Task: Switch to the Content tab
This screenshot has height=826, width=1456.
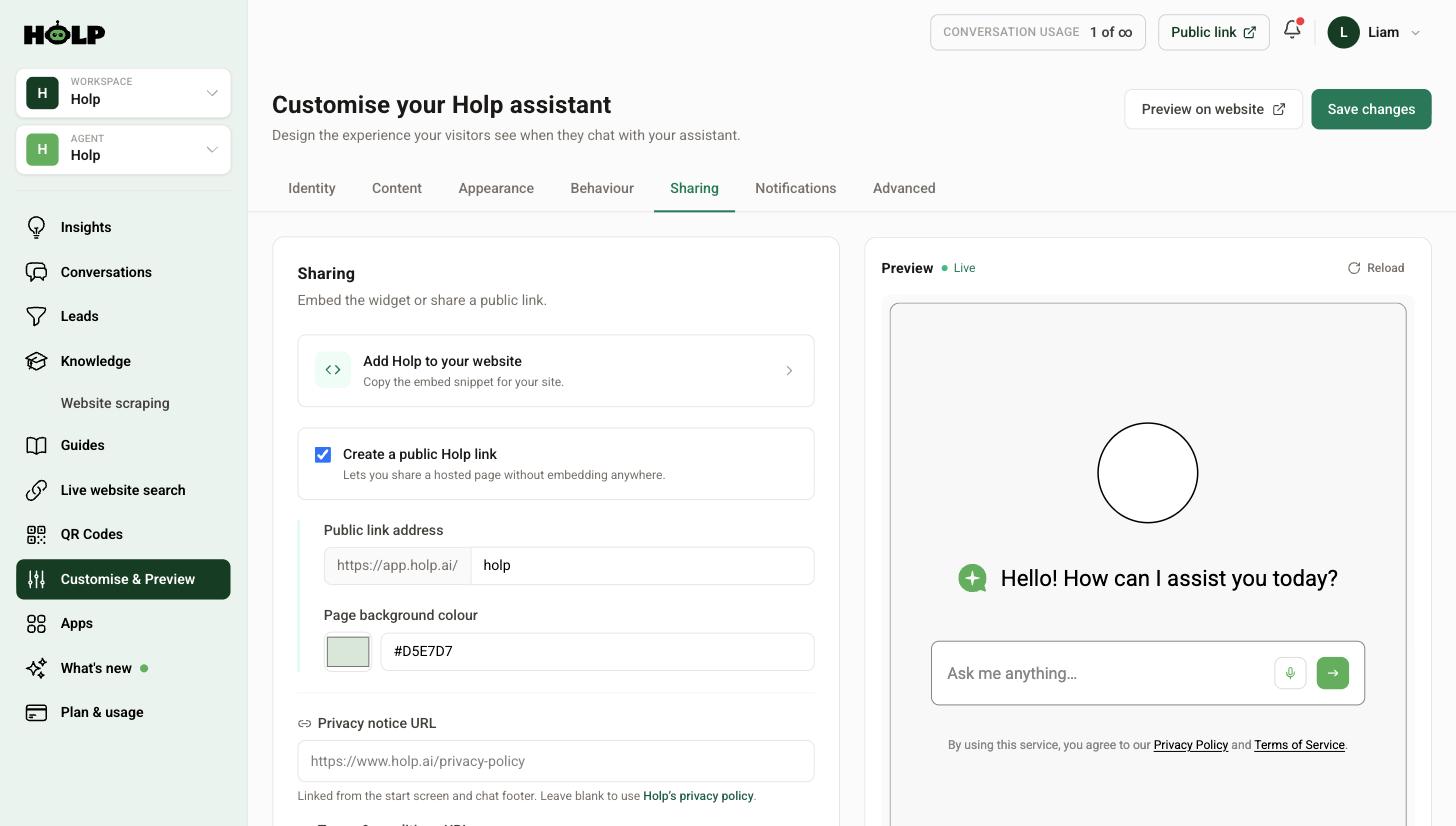Action: pyautogui.click(x=397, y=188)
